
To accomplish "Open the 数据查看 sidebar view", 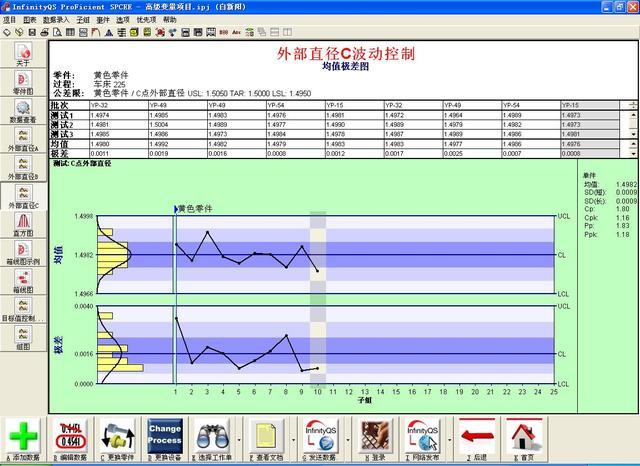I will coord(23,111).
